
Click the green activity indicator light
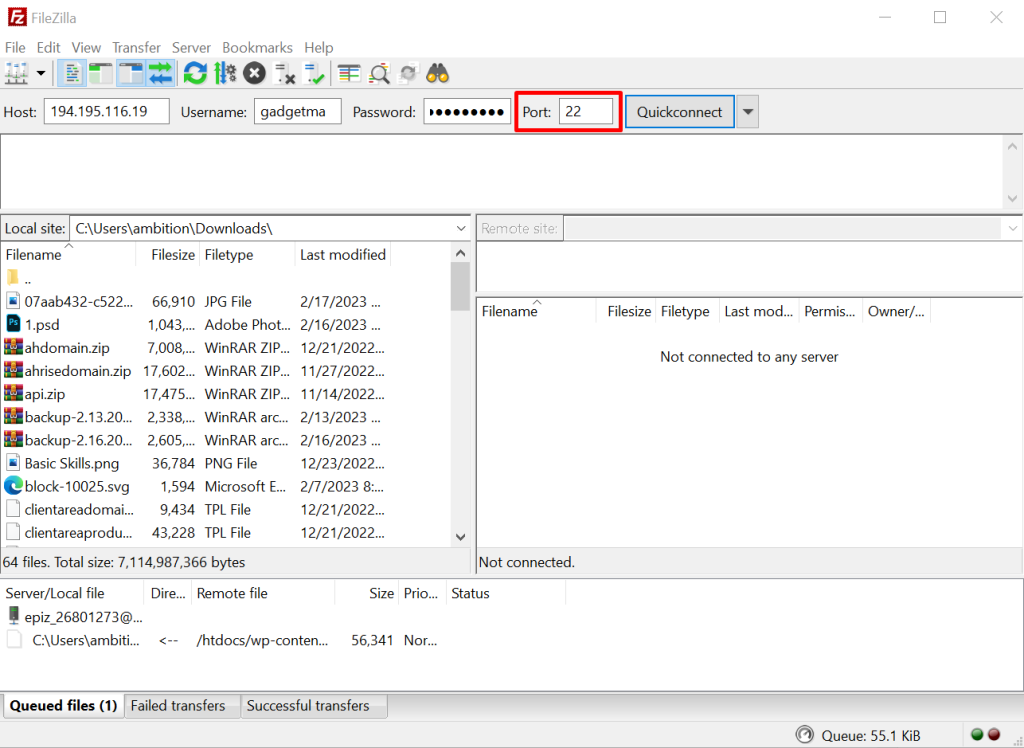pyautogui.click(x=978, y=734)
